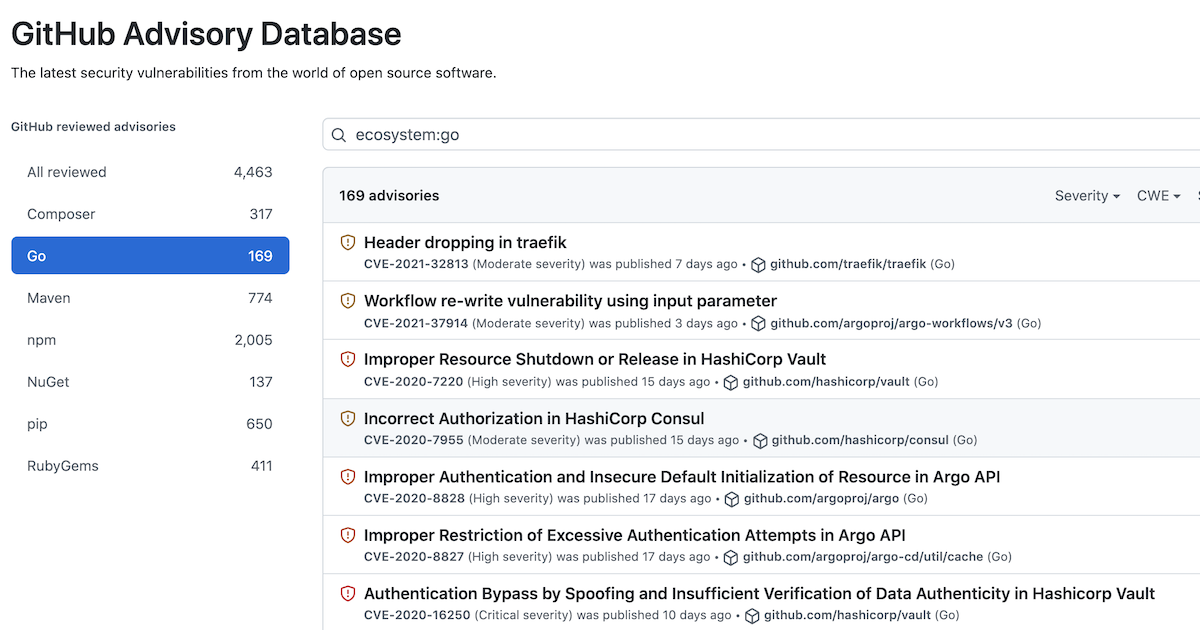Click warning icon on Workflow re-write advisory
1200x630 pixels.
pos(347,300)
